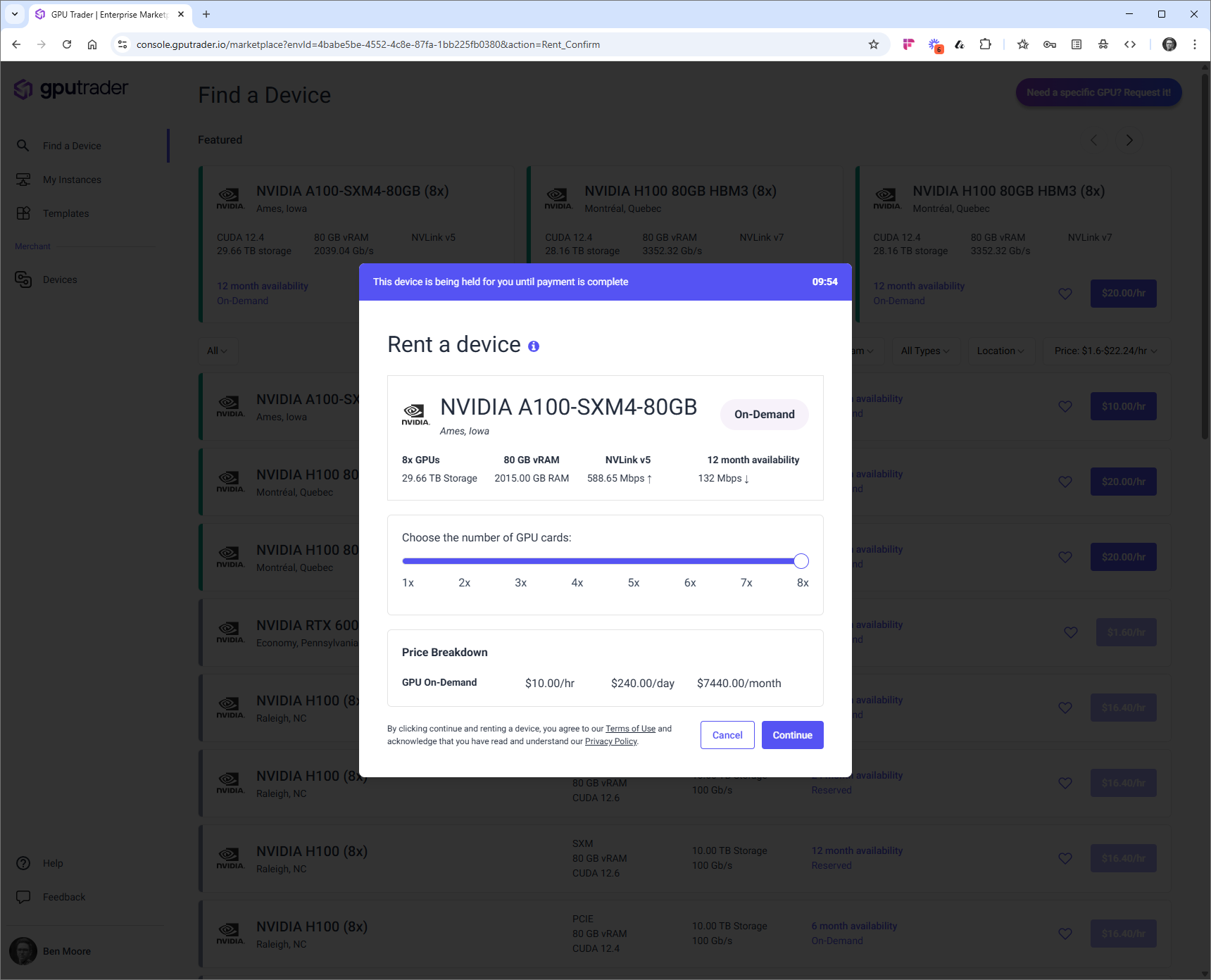This screenshot has height=980, width=1211.
Task: Click the $10.00/hr listing price button
Action: pos(1123,406)
